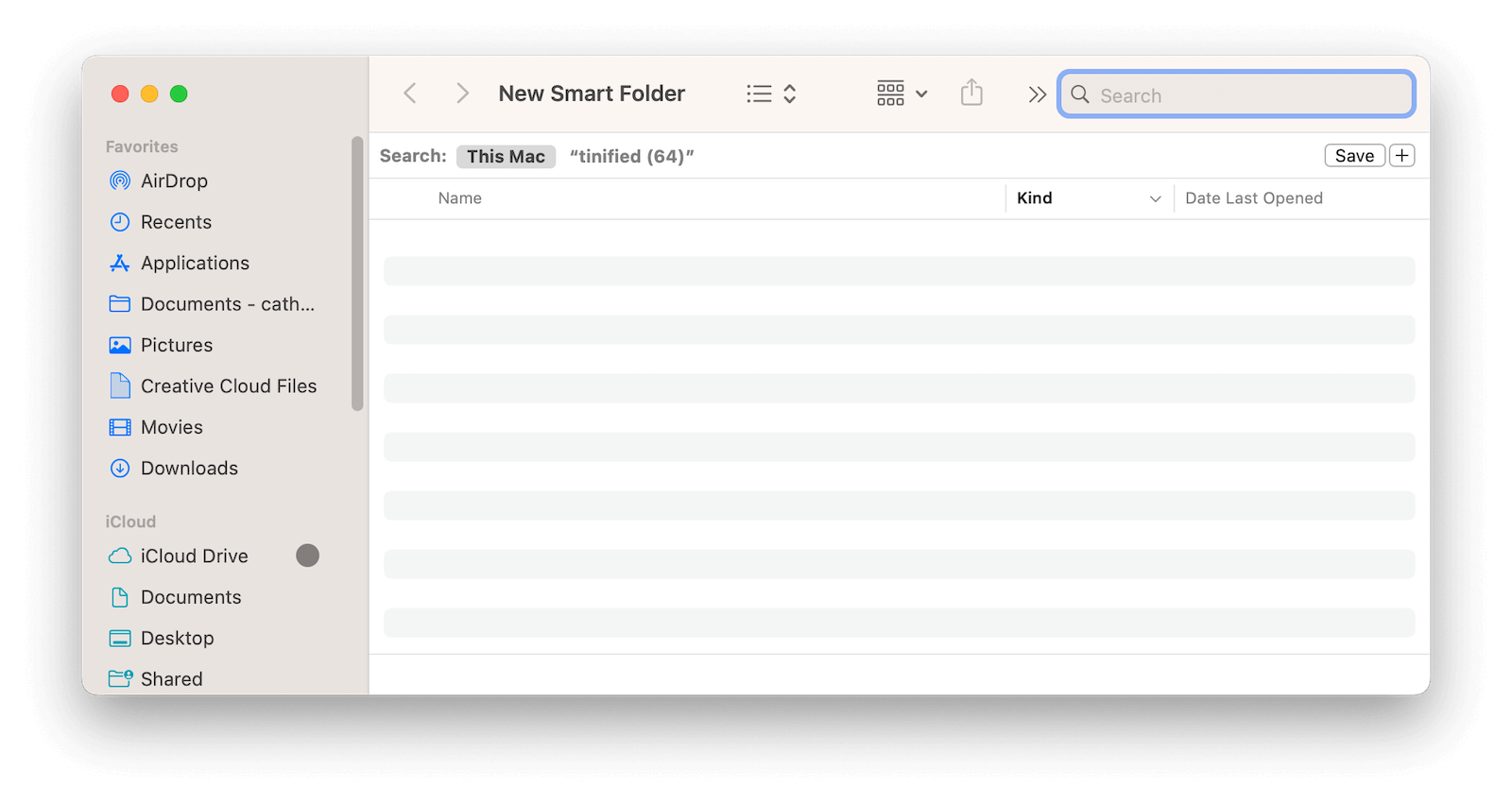Screen dimensions: 1512x803
Task: Select the "tinified (64)" search scope
Action: (x=631, y=156)
